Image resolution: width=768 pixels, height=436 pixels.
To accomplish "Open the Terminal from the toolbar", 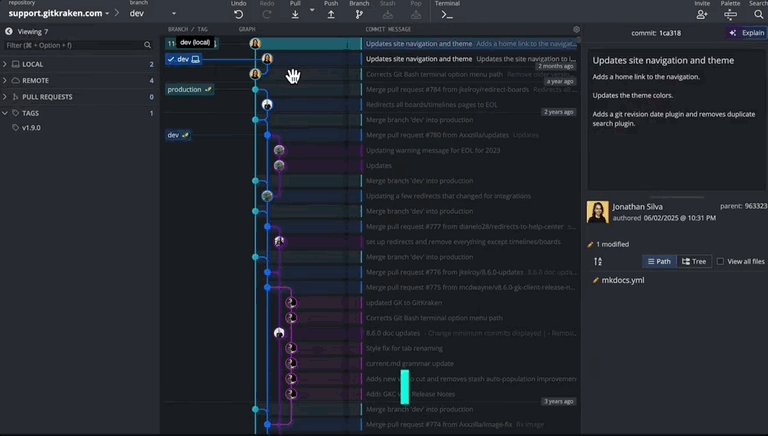I will coord(447,14).
